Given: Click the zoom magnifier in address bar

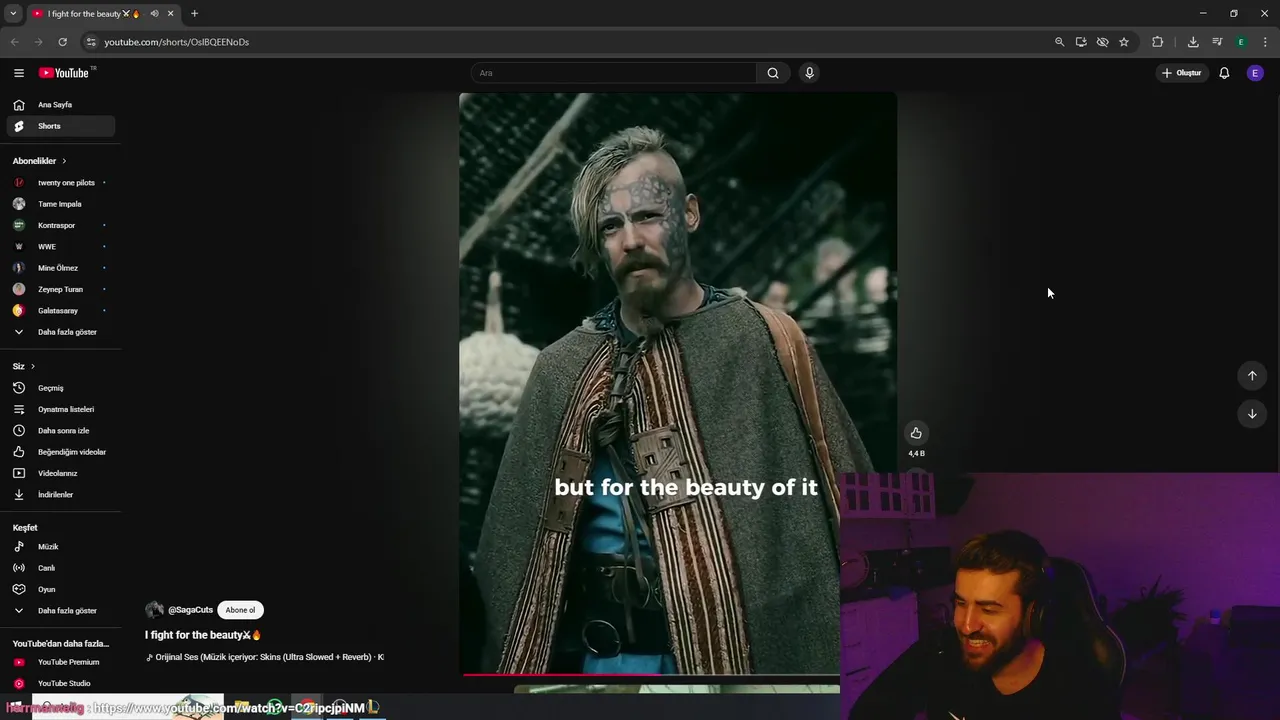Looking at the screenshot, I should [1059, 42].
